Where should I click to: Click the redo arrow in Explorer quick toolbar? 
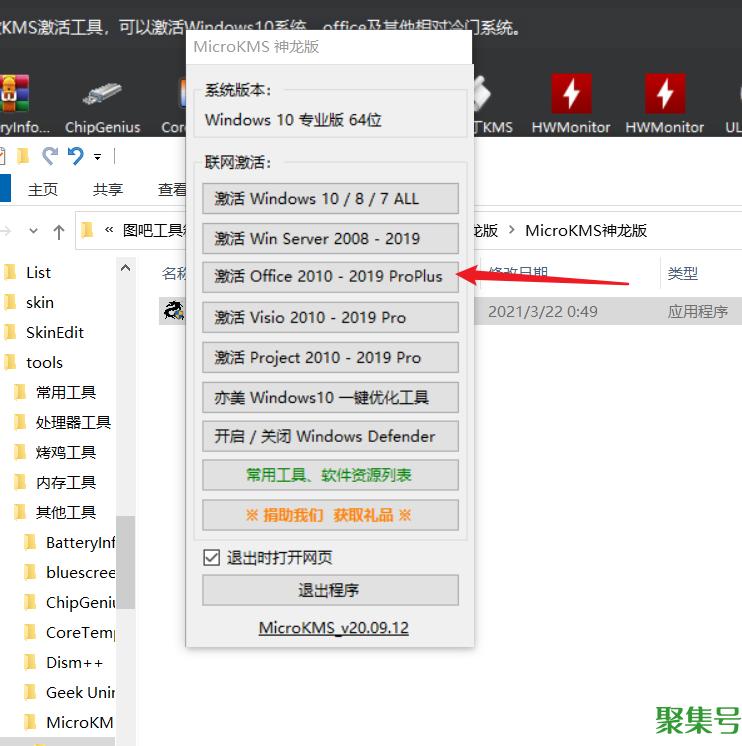tap(49, 156)
